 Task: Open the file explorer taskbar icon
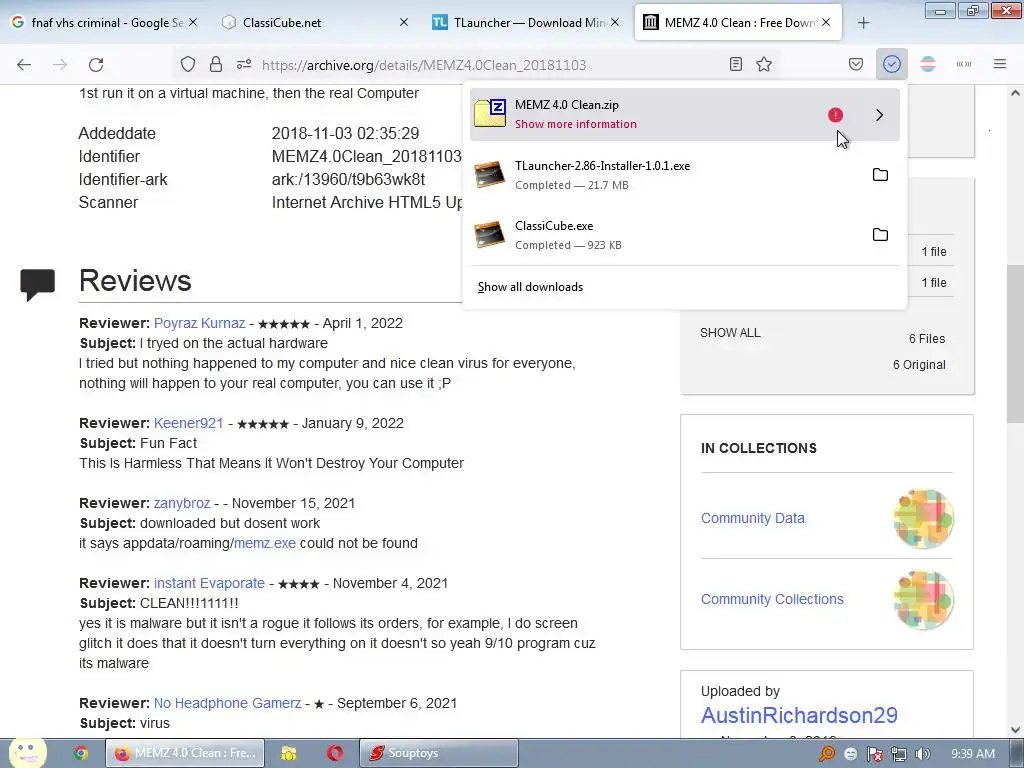coord(288,753)
